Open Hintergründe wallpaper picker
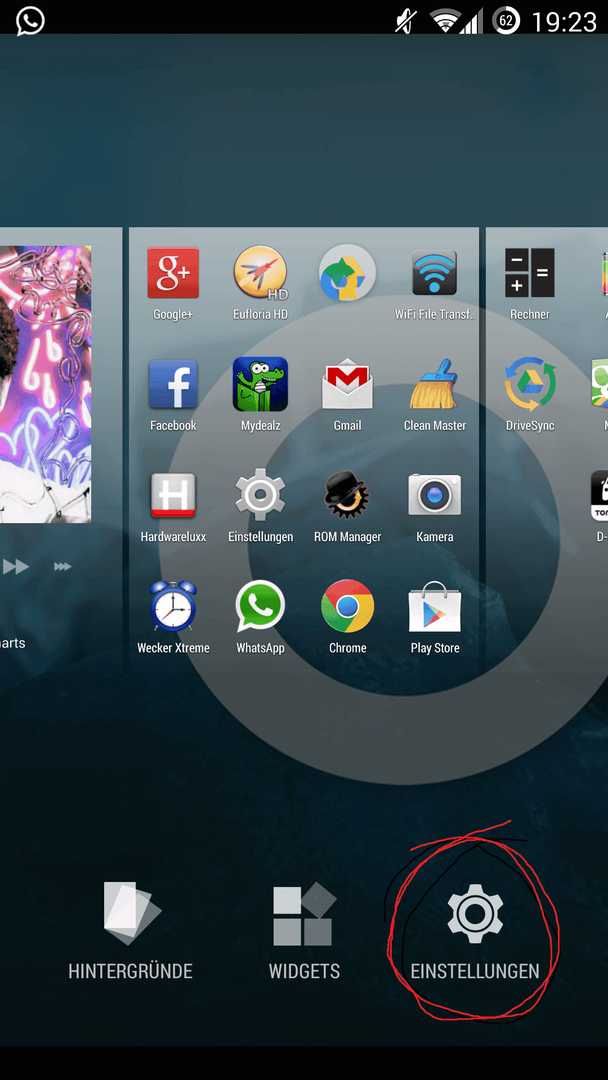Image resolution: width=608 pixels, height=1080 pixels. (130, 931)
